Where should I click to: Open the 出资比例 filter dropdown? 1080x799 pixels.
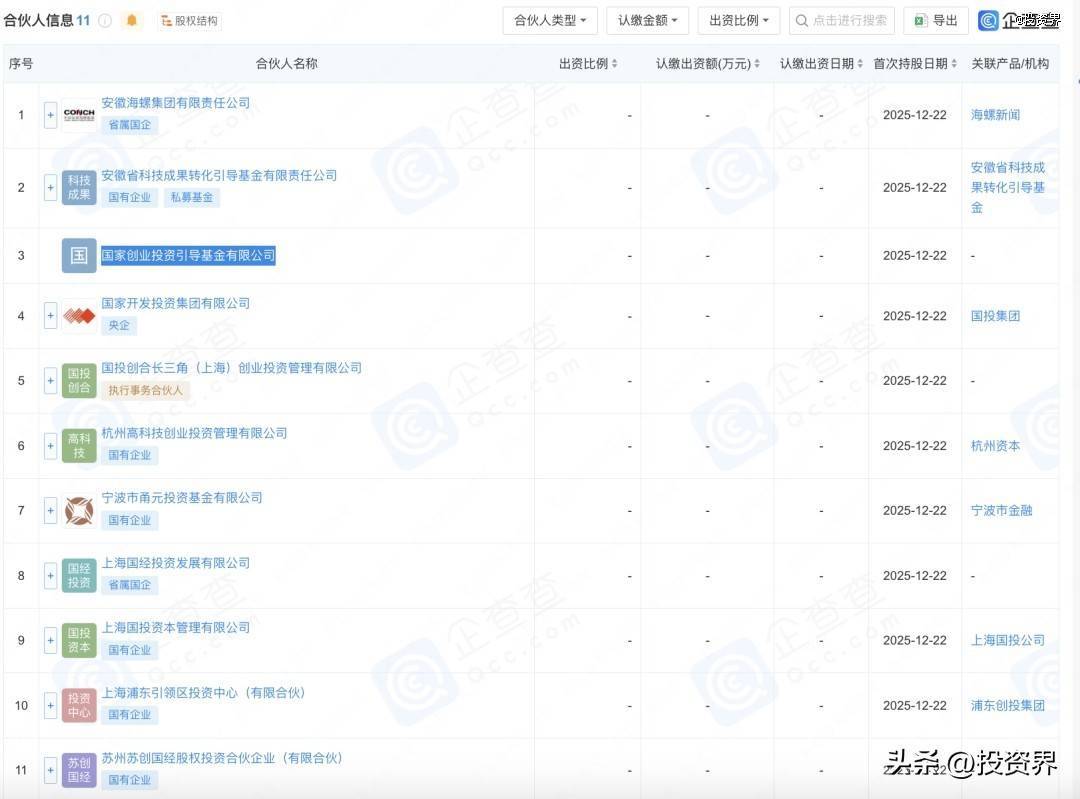738,21
